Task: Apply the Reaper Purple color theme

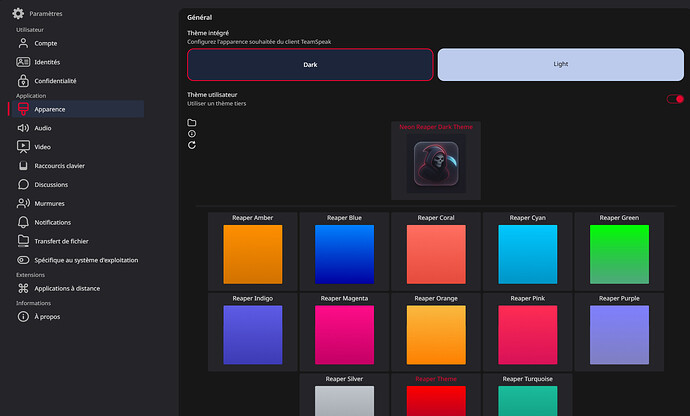Action: [x=618, y=335]
